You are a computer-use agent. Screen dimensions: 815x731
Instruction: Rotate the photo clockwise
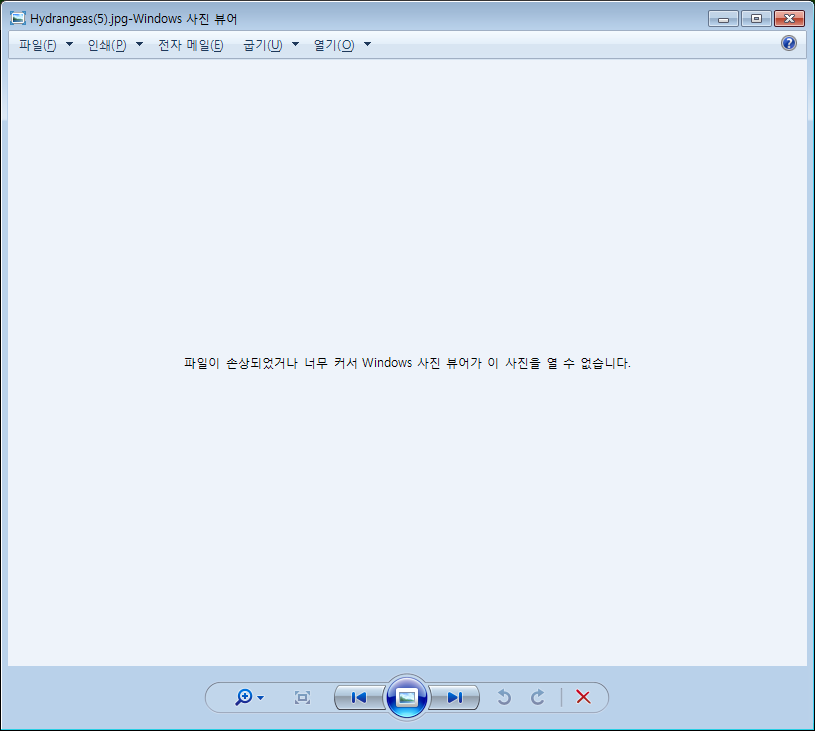click(537, 697)
